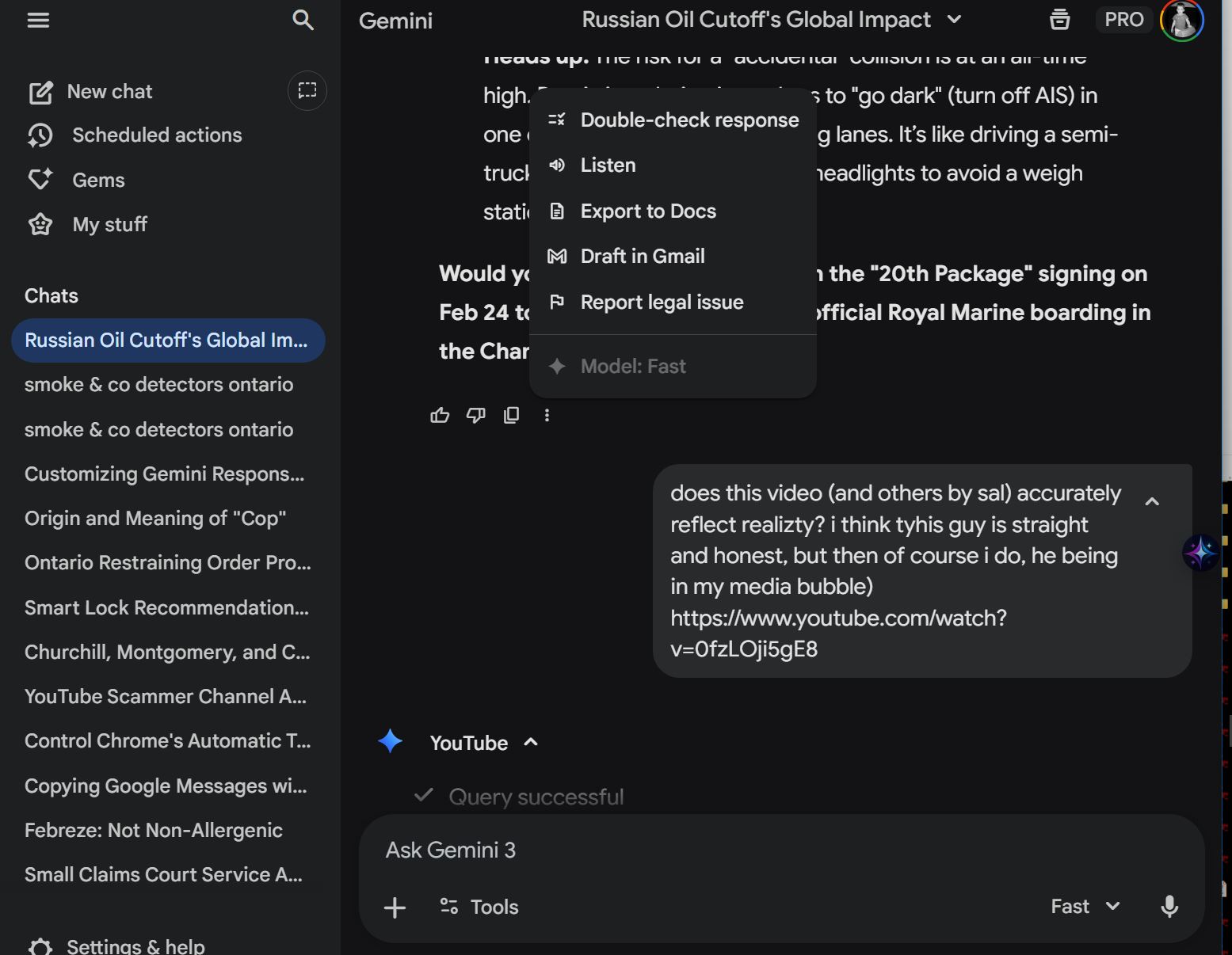Open the search chats magnifier icon
This screenshot has height=955, width=1232.
pos(303,20)
